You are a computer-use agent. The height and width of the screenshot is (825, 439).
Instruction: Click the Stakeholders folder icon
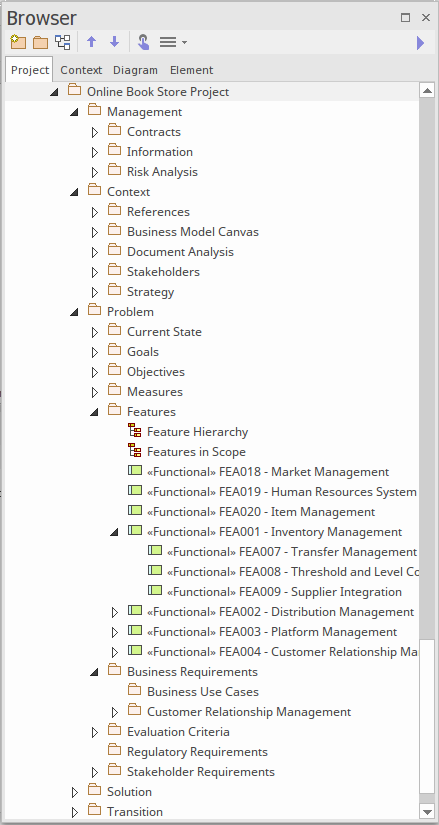pyautogui.click(x=114, y=270)
